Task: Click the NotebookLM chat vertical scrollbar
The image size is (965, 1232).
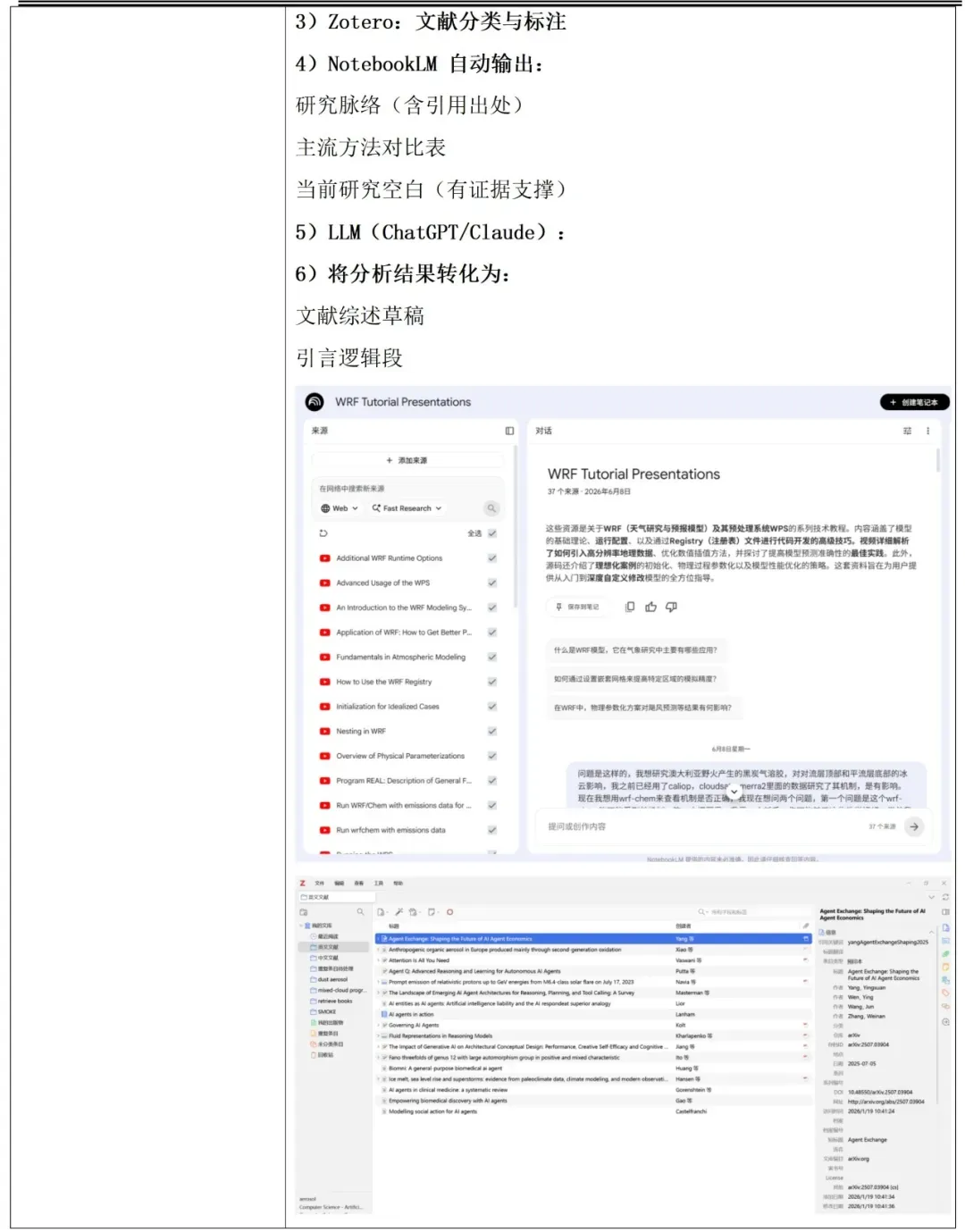Action: click(937, 460)
